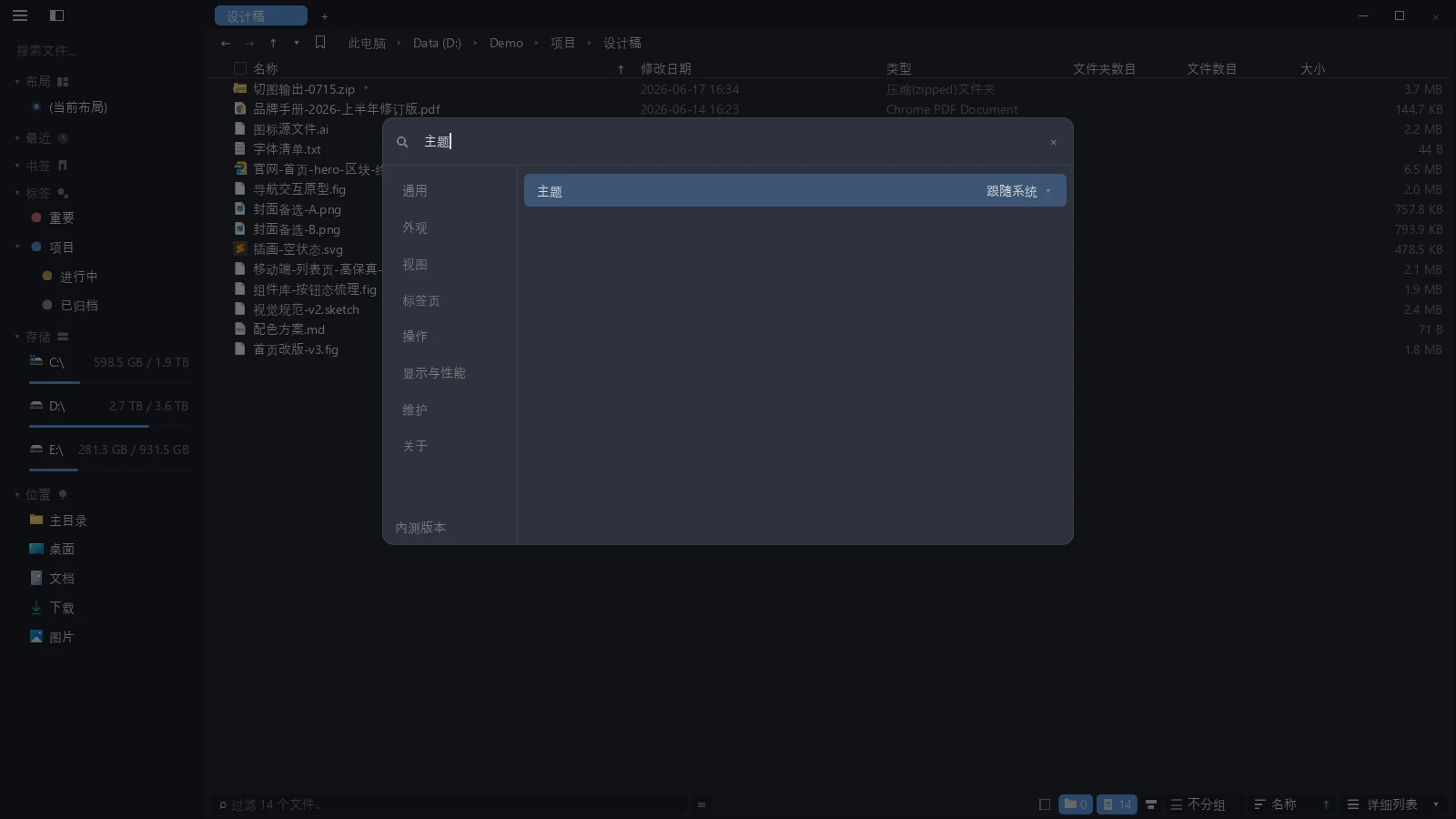Open the navigation history dropdown arrow
1456x819 pixels.
click(296, 43)
